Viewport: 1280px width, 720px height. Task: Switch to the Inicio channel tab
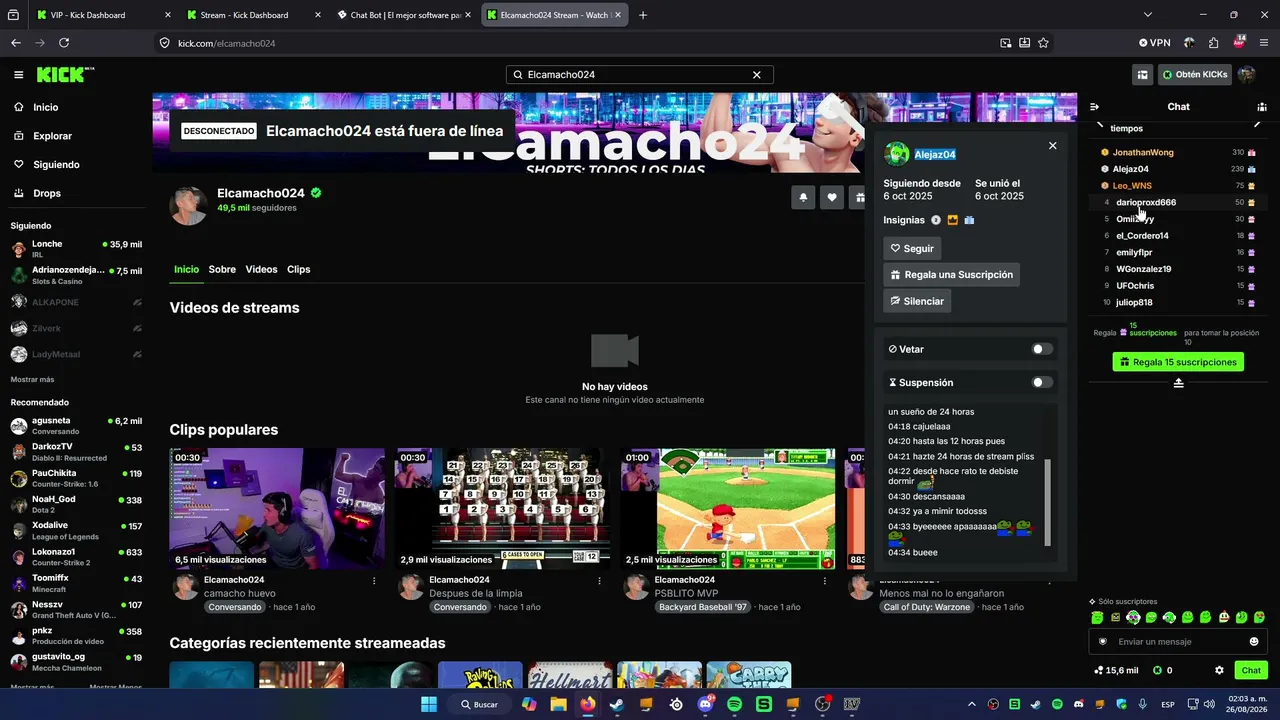click(x=186, y=270)
